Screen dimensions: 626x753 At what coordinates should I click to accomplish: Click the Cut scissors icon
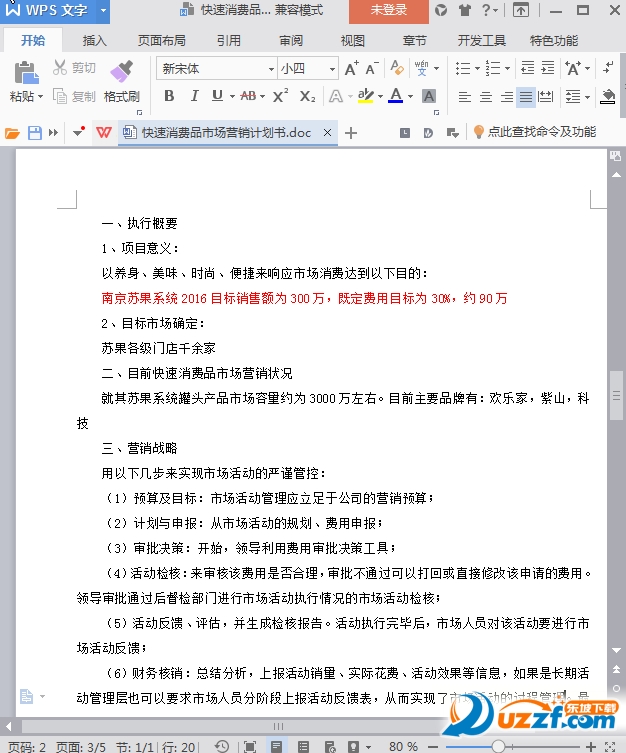click(60, 68)
